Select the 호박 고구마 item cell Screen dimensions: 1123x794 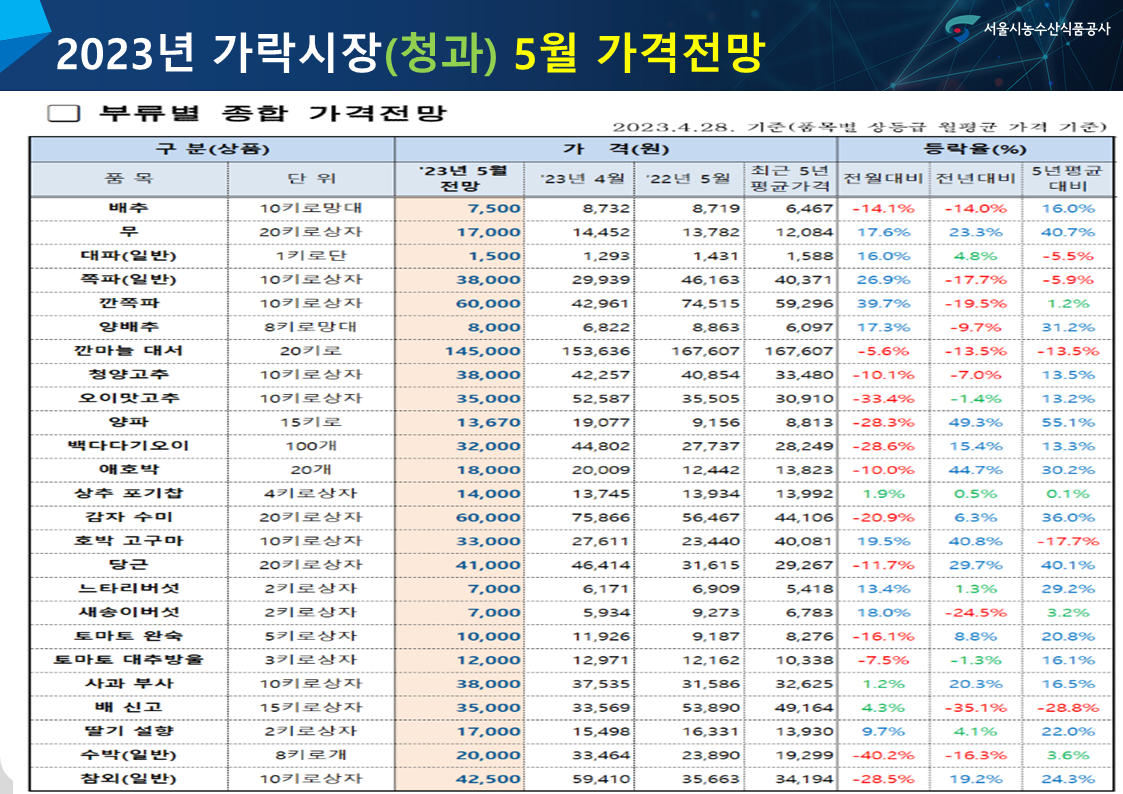click(x=129, y=541)
